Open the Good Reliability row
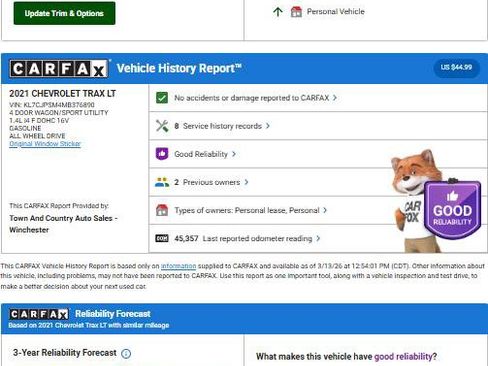 tap(318, 154)
